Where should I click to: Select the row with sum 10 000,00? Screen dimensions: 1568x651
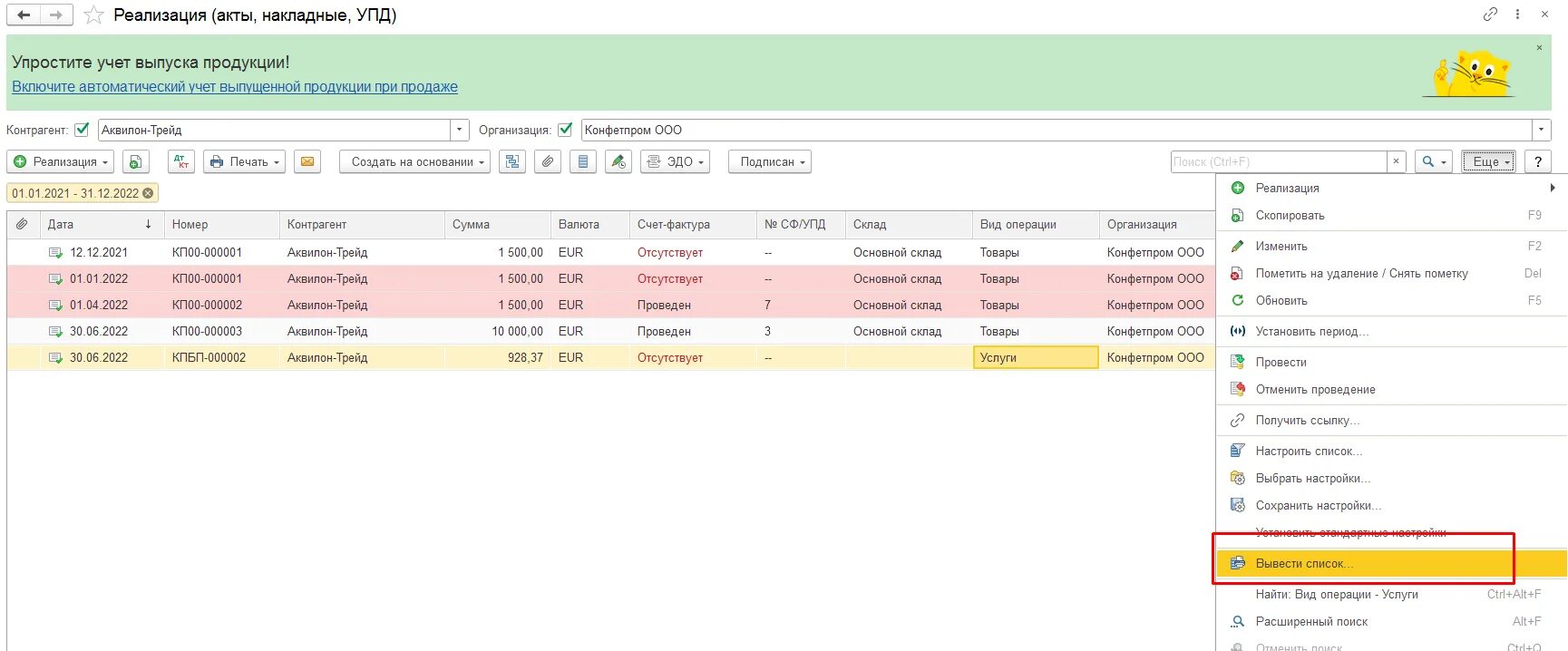pyautogui.click(x=610, y=332)
